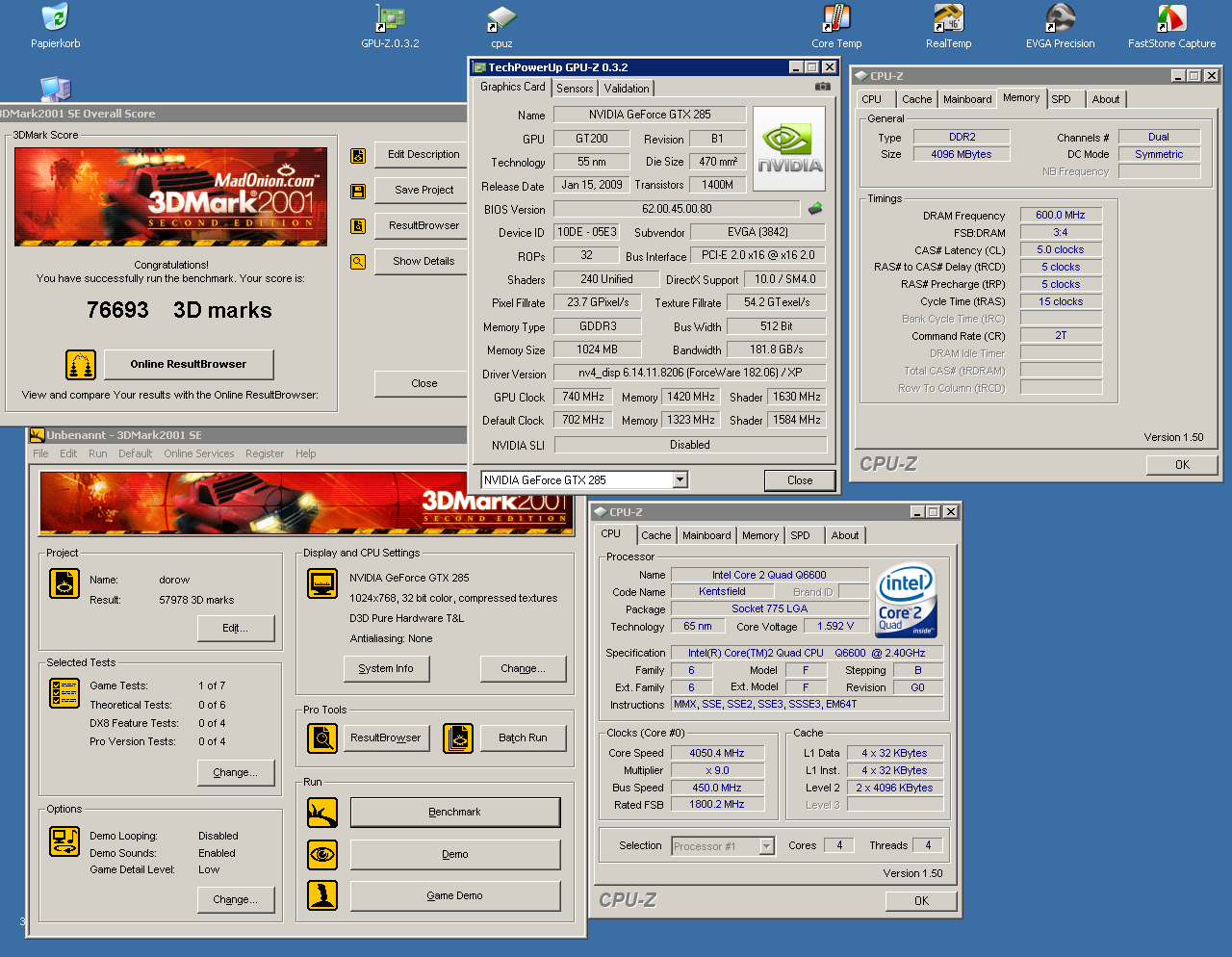Image resolution: width=1232 pixels, height=957 pixels.
Task: Launch the FastStone Capture desktop icon
Action: tap(1171, 26)
